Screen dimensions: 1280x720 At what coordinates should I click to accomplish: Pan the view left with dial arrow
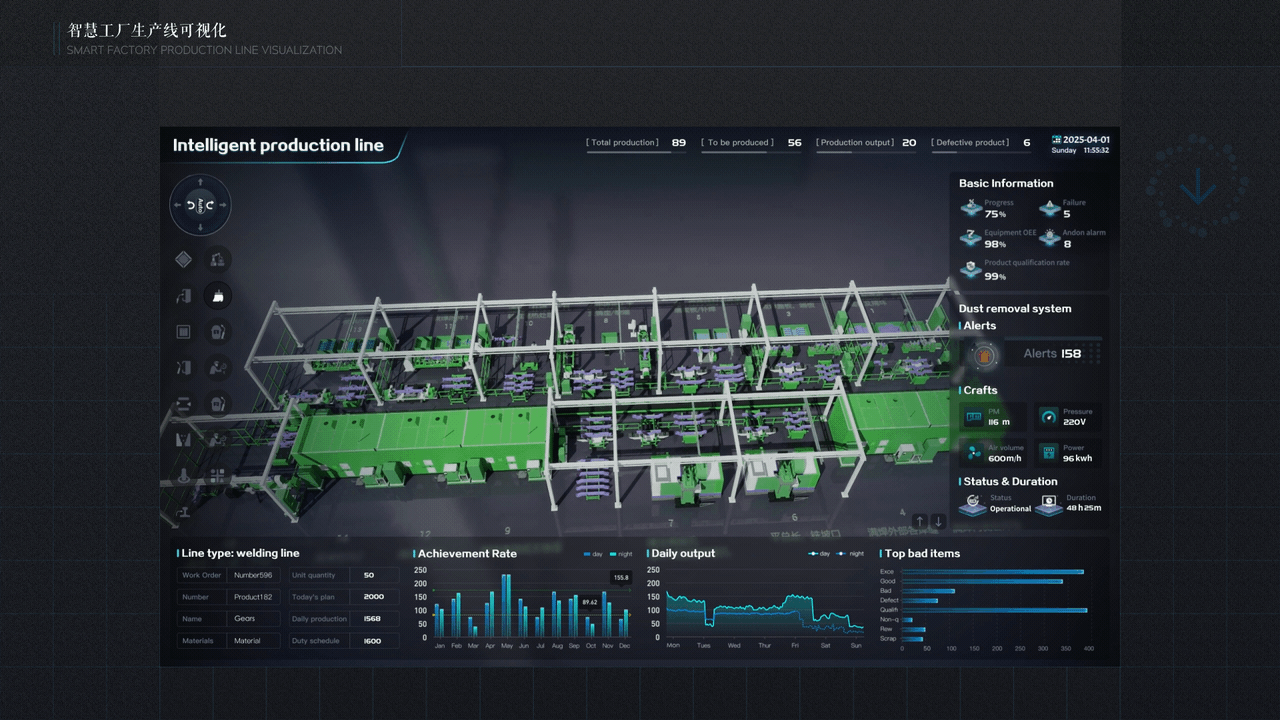(x=177, y=205)
